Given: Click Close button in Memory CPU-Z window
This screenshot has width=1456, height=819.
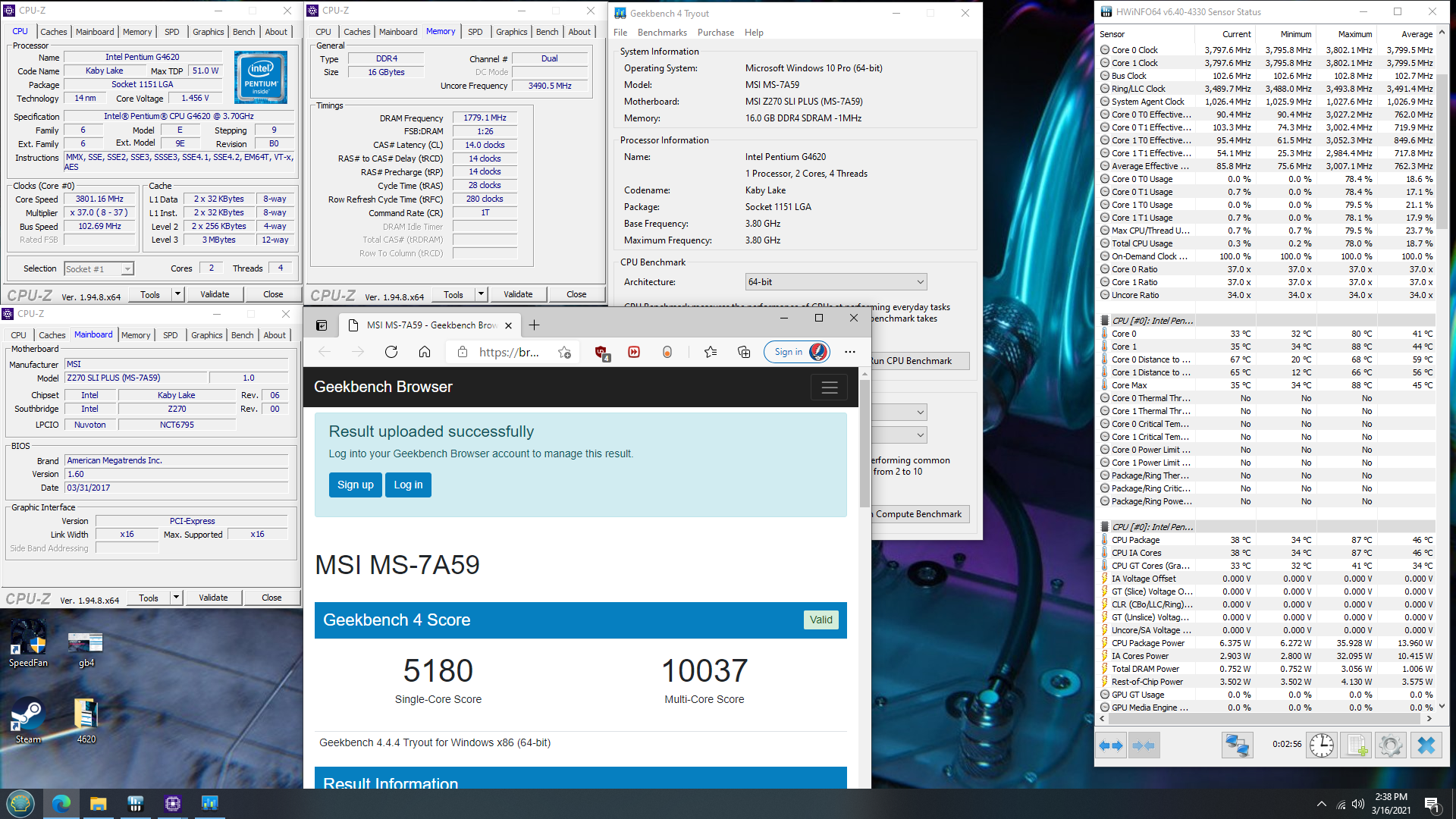Looking at the screenshot, I should pos(576,294).
